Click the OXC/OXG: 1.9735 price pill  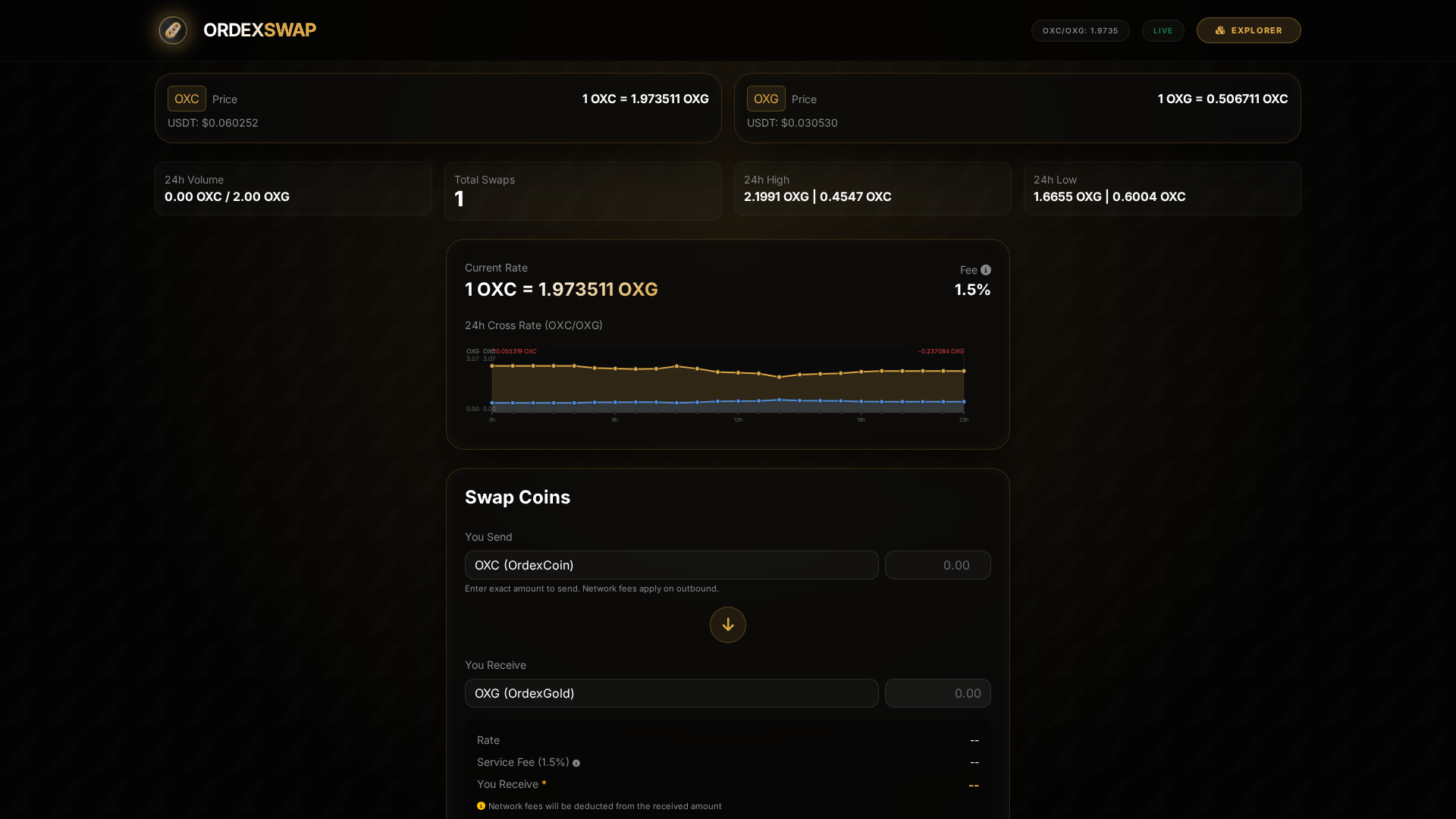tap(1080, 30)
